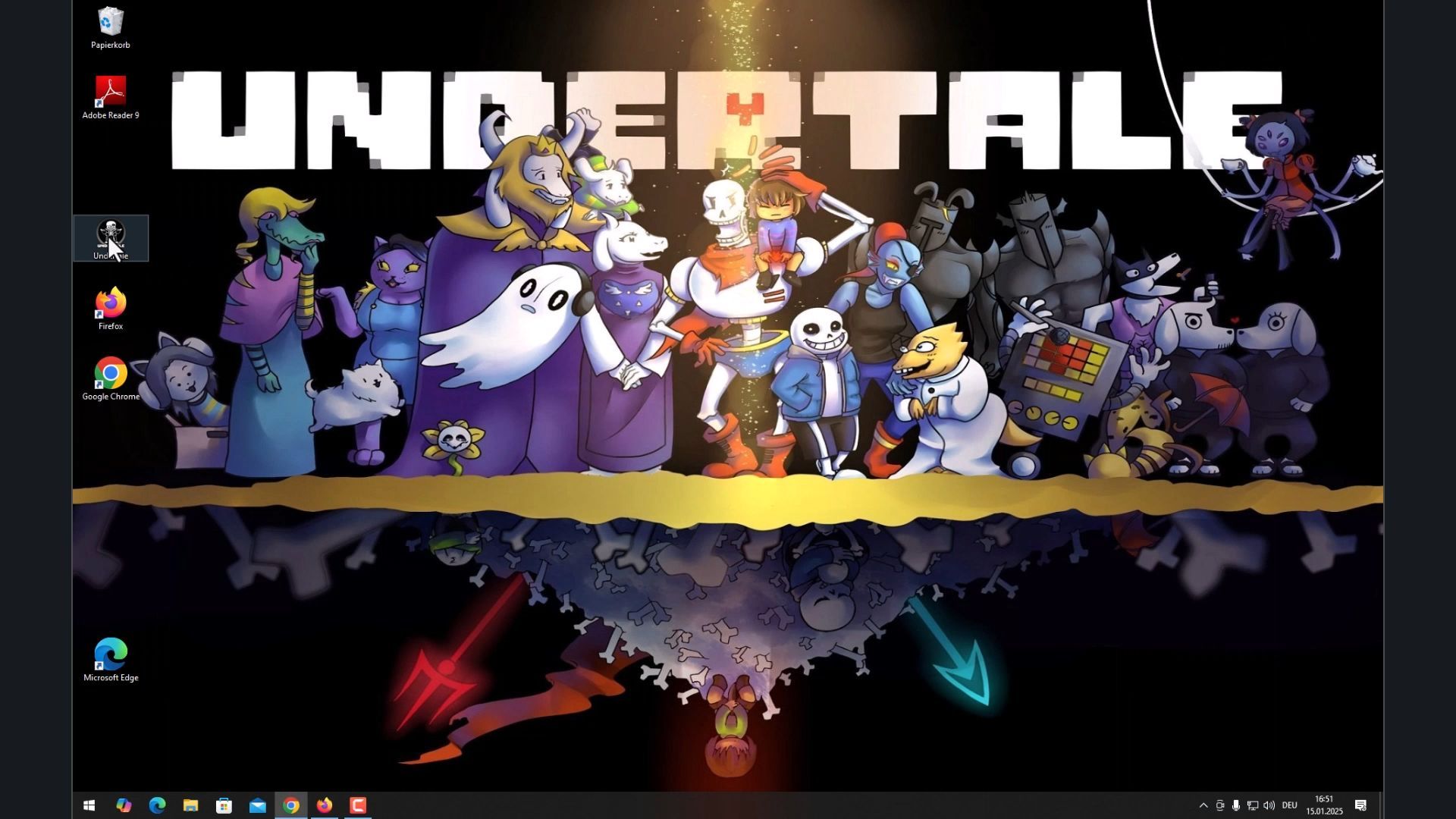The height and width of the screenshot is (819, 1456).
Task: Open network status from the tray
Action: coord(1253,805)
